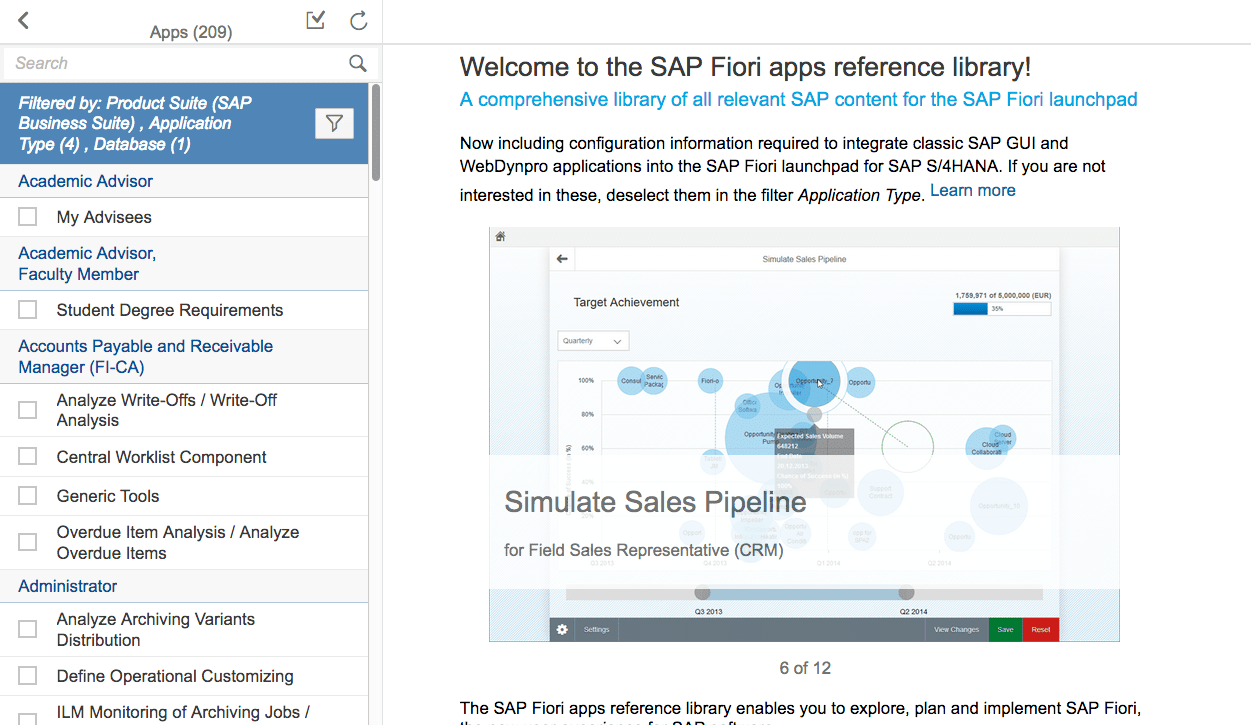Screen dimensions: 1251x725
Task: Click the Q2 2014 slider handle in preview image
Action: [x=906, y=593]
